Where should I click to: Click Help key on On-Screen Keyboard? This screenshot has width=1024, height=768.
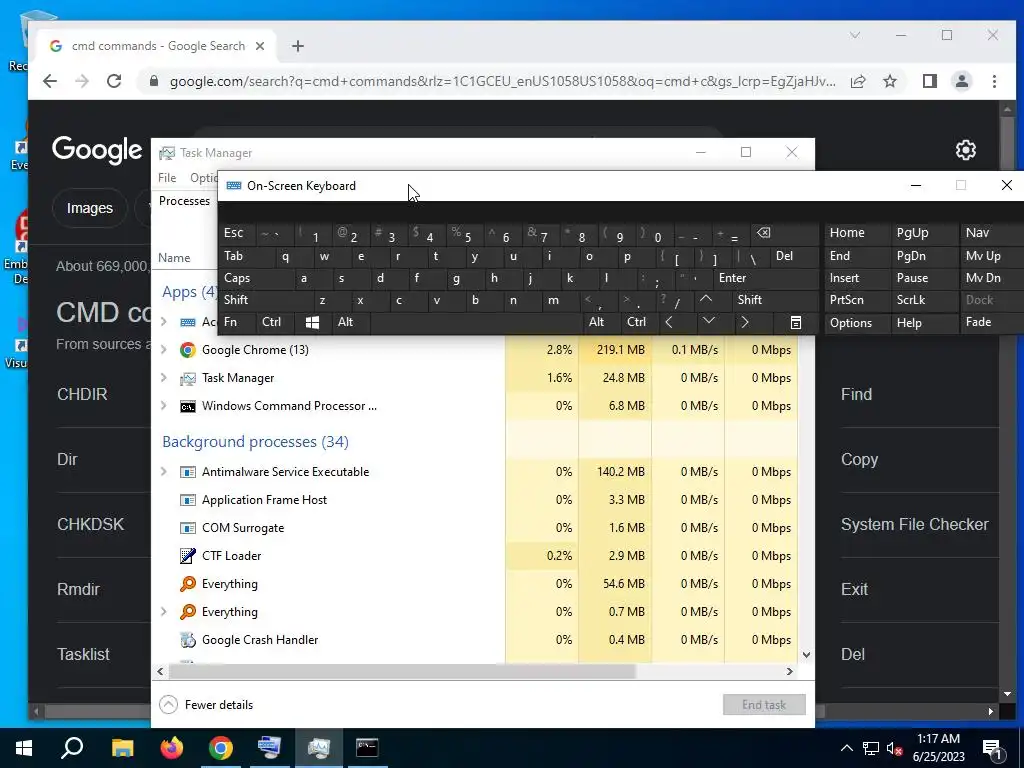click(x=924, y=323)
